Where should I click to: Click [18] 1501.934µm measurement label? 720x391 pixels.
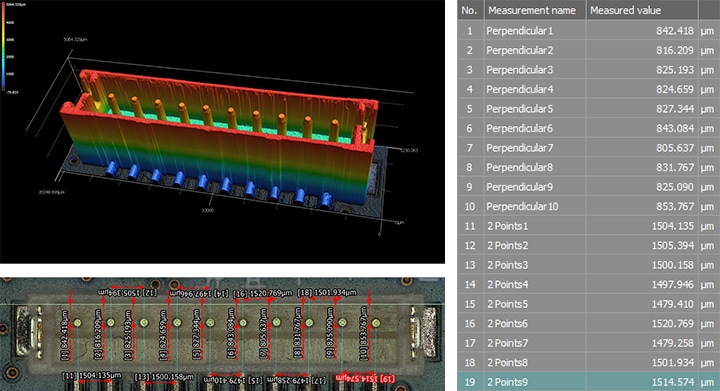click(326, 292)
